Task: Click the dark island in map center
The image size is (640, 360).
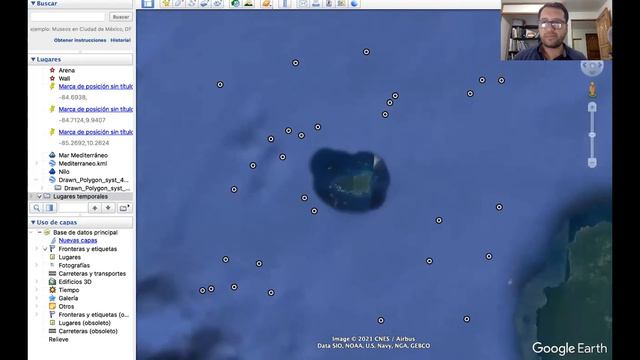Action: 349,179
